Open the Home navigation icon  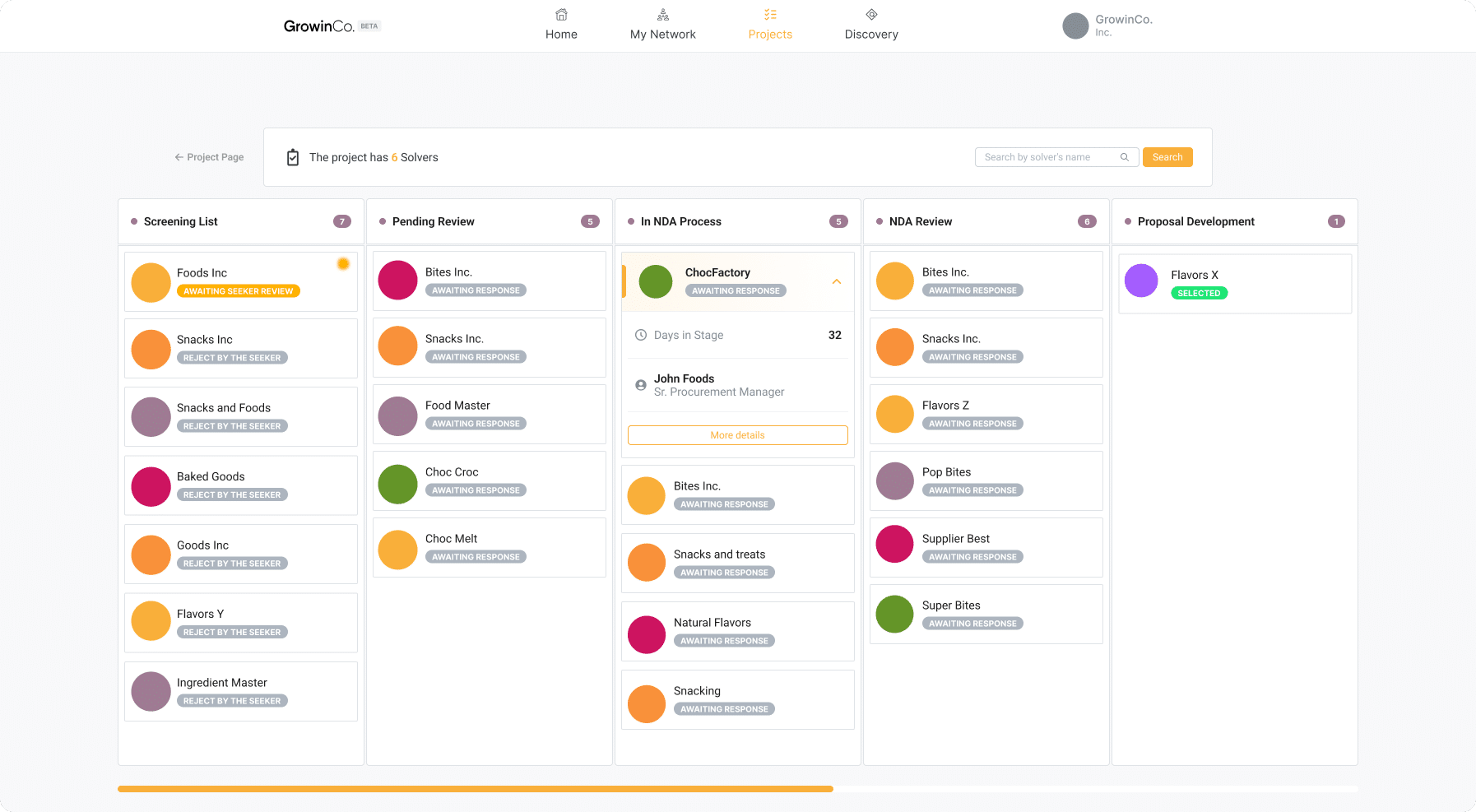(561, 15)
